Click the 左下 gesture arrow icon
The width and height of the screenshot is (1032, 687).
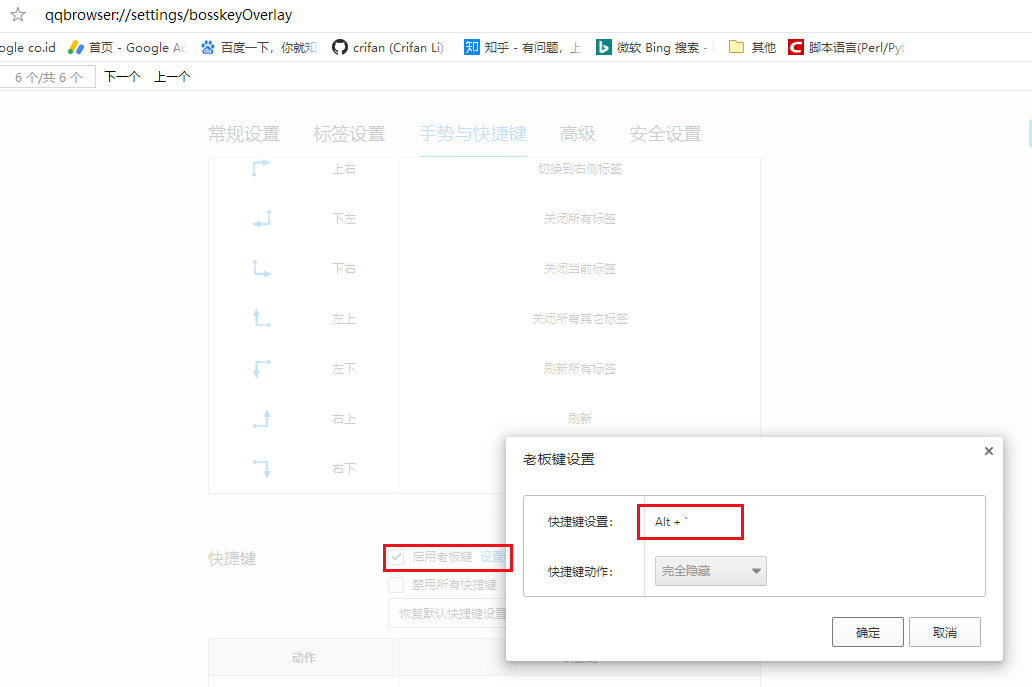coord(261,369)
